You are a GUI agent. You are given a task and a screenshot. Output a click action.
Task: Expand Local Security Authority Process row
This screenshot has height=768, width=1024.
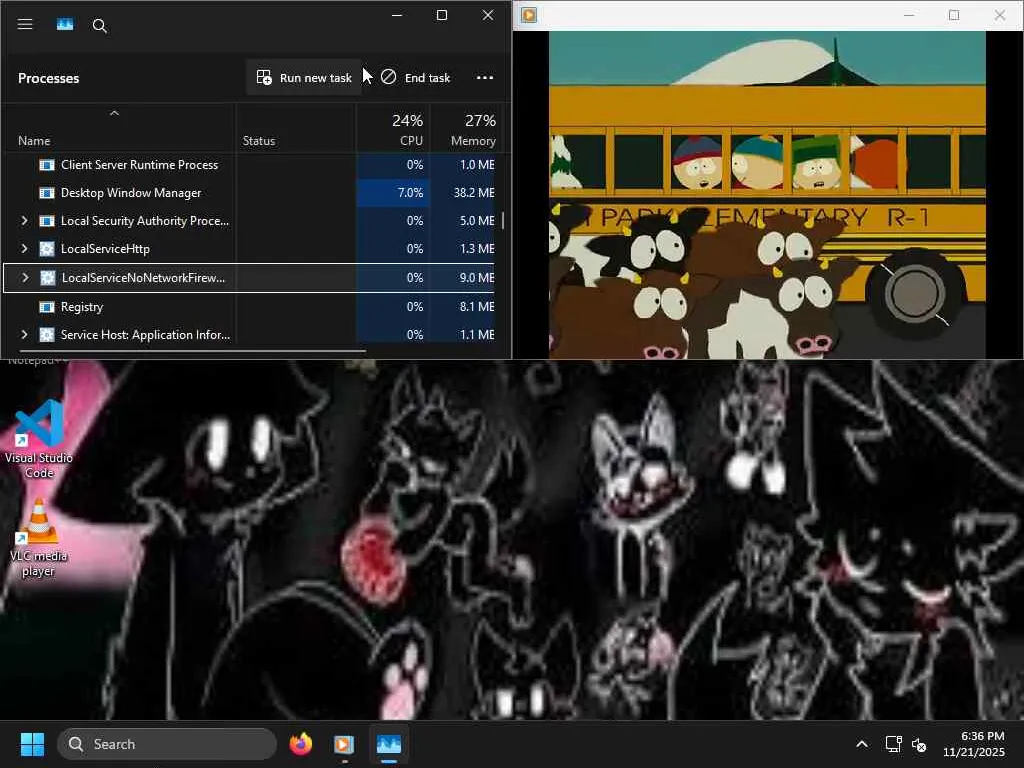pyautogui.click(x=24, y=221)
